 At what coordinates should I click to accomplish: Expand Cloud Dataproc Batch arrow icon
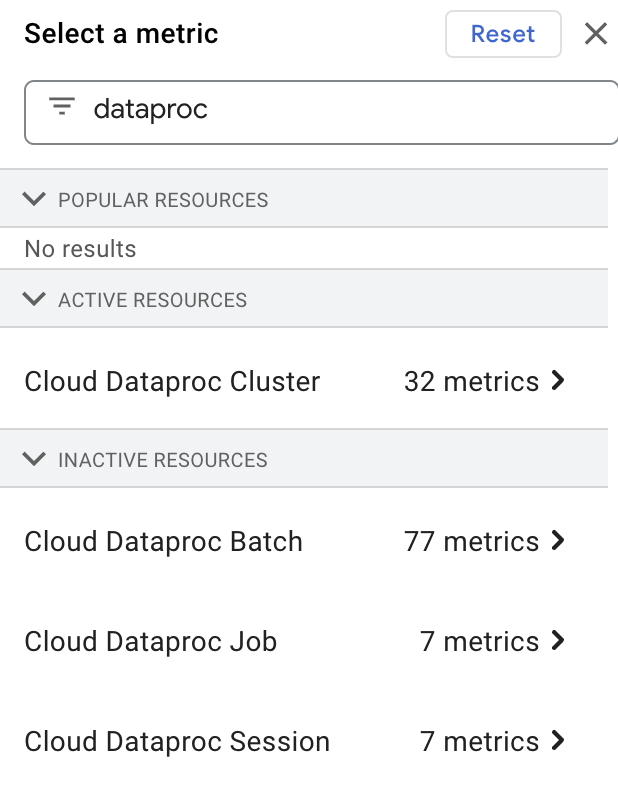[559, 541]
